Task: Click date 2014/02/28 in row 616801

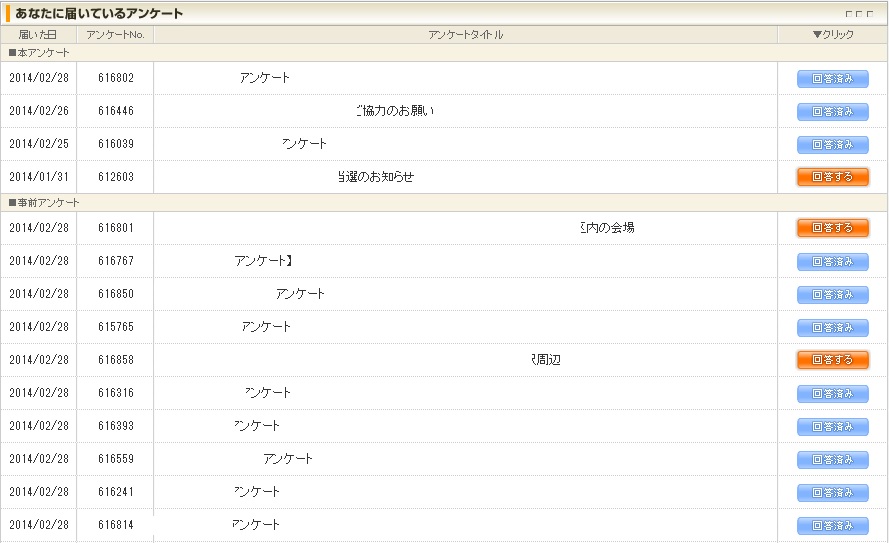Action: [x=39, y=228]
